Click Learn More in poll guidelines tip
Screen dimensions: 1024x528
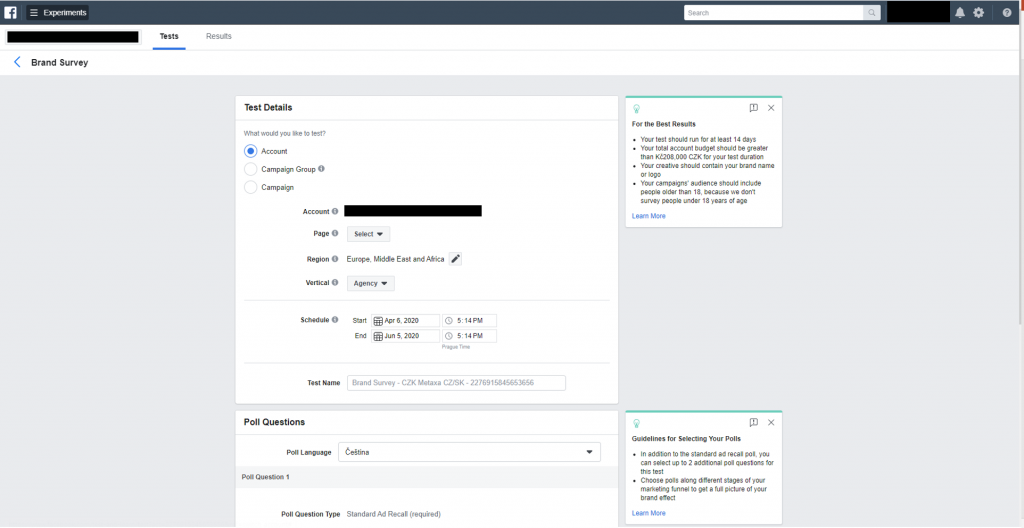pyautogui.click(x=648, y=513)
